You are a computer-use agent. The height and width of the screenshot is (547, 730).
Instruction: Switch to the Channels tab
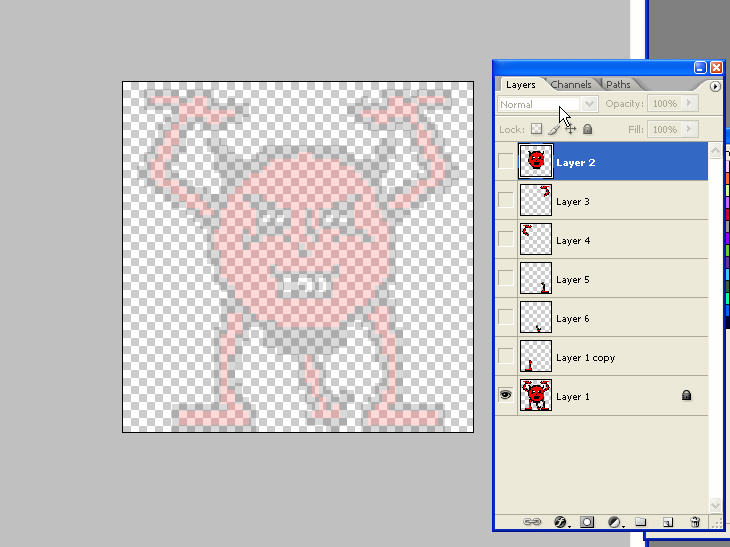click(571, 85)
